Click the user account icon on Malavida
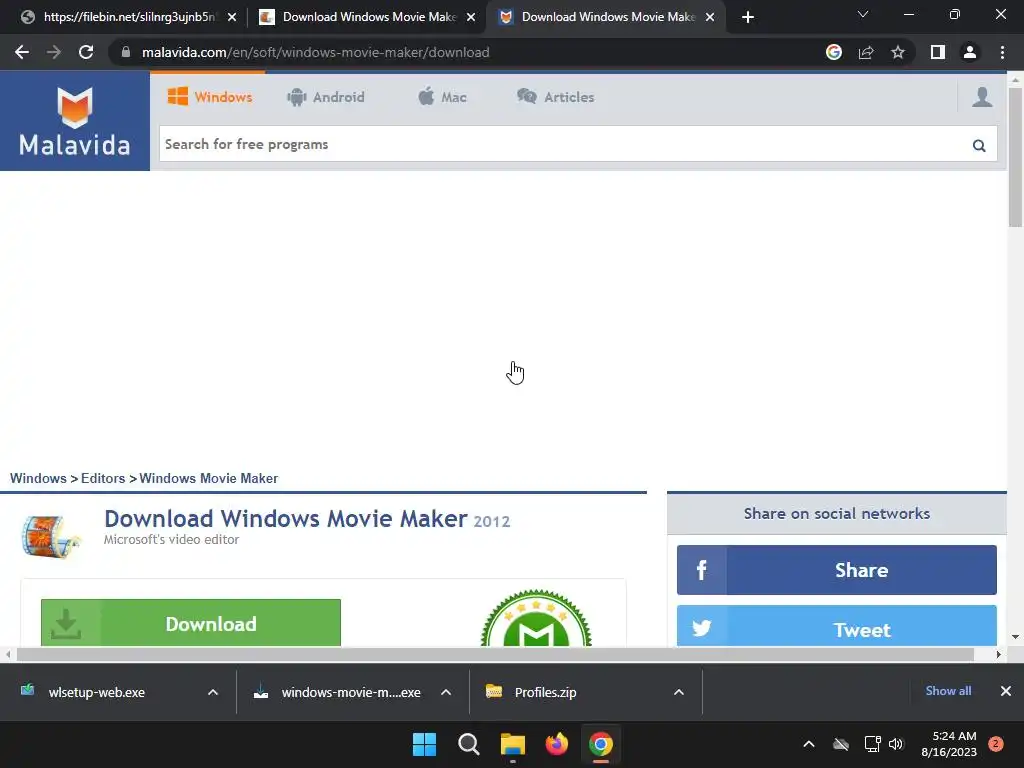Image resolution: width=1024 pixels, height=768 pixels. pos(982,97)
